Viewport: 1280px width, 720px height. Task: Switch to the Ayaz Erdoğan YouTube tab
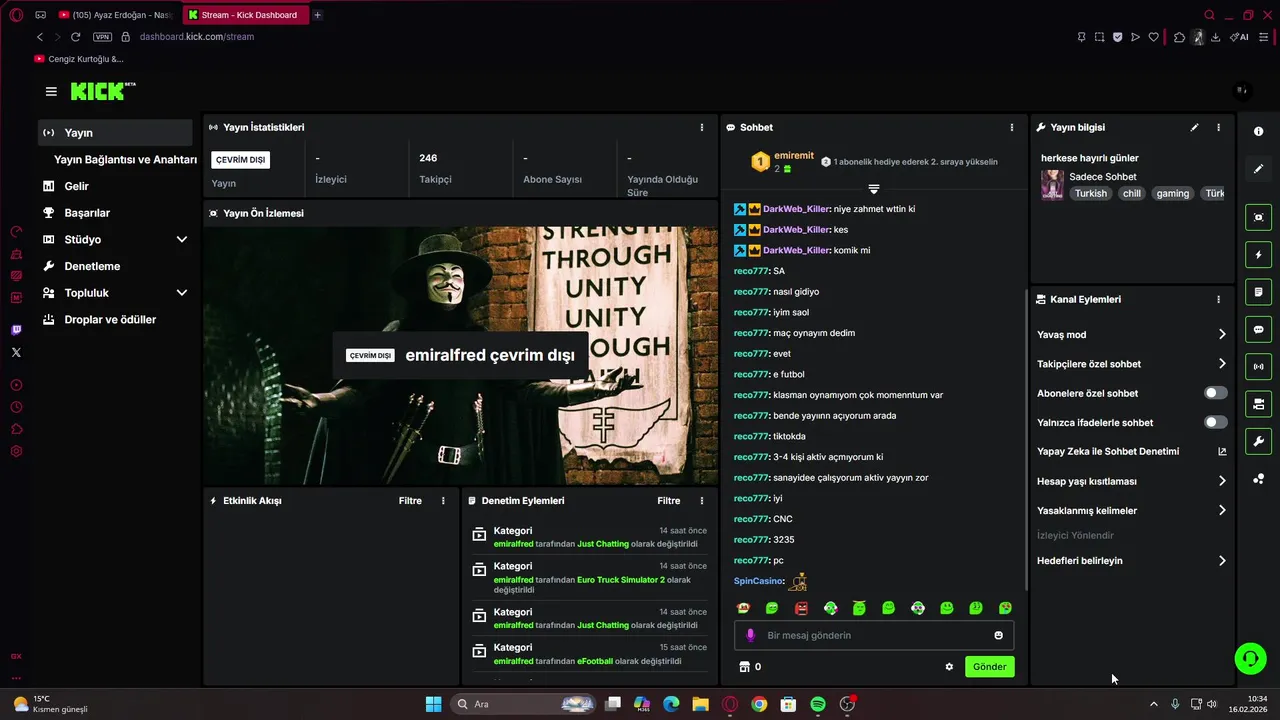117,15
